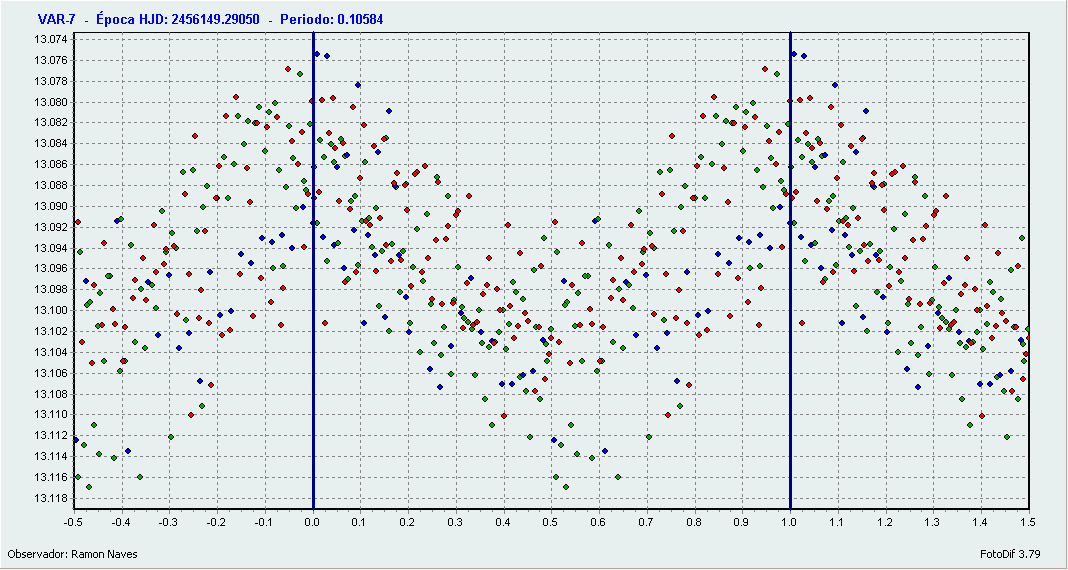Click the 1.5 phase axis label
Viewport: 1068px width, 570px height.
[x=1028, y=522]
